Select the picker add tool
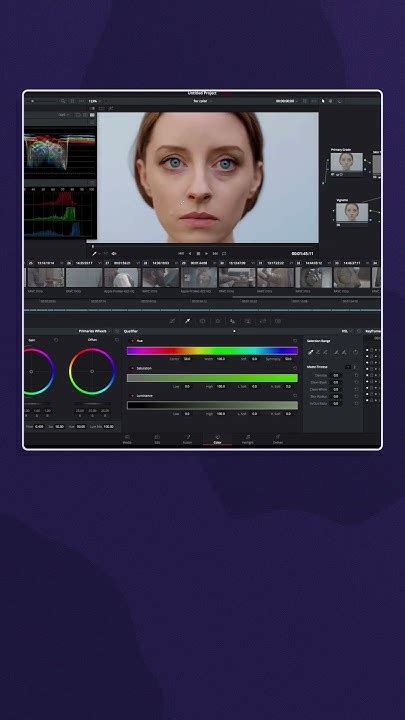This screenshot has width=405, height=720. click(325, 352)
